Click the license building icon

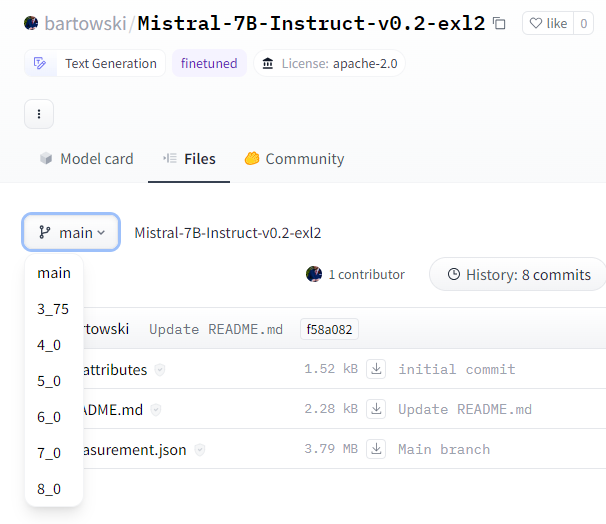pos(268,63)
